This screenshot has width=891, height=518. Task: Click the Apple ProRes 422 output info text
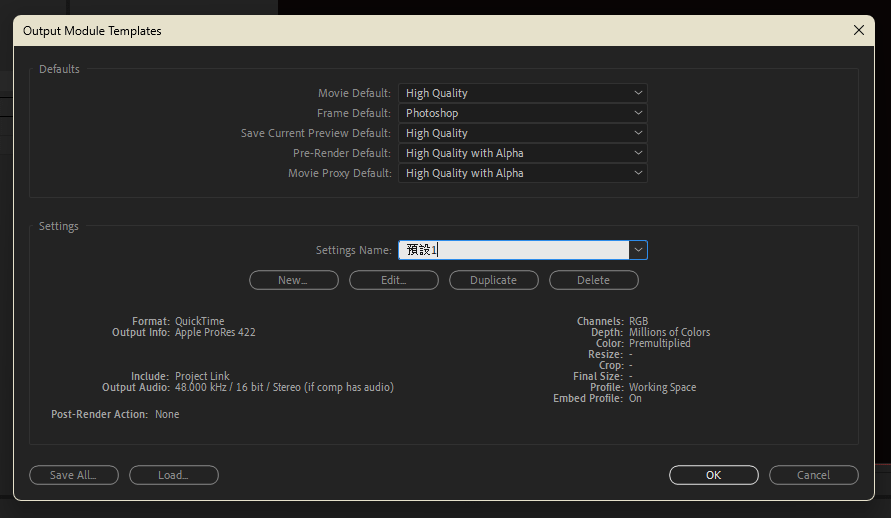(215, 332)
